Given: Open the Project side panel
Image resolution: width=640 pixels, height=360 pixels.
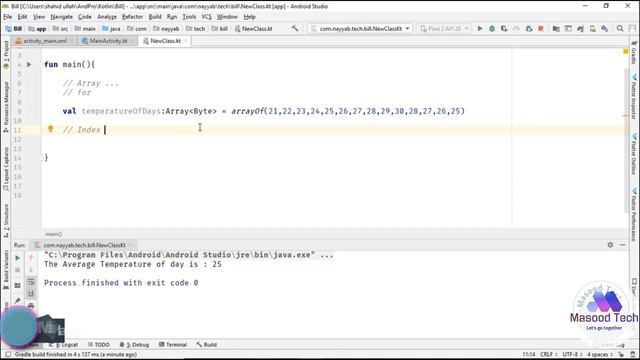Looking at the screenshot, I should [x=6, y=54].
